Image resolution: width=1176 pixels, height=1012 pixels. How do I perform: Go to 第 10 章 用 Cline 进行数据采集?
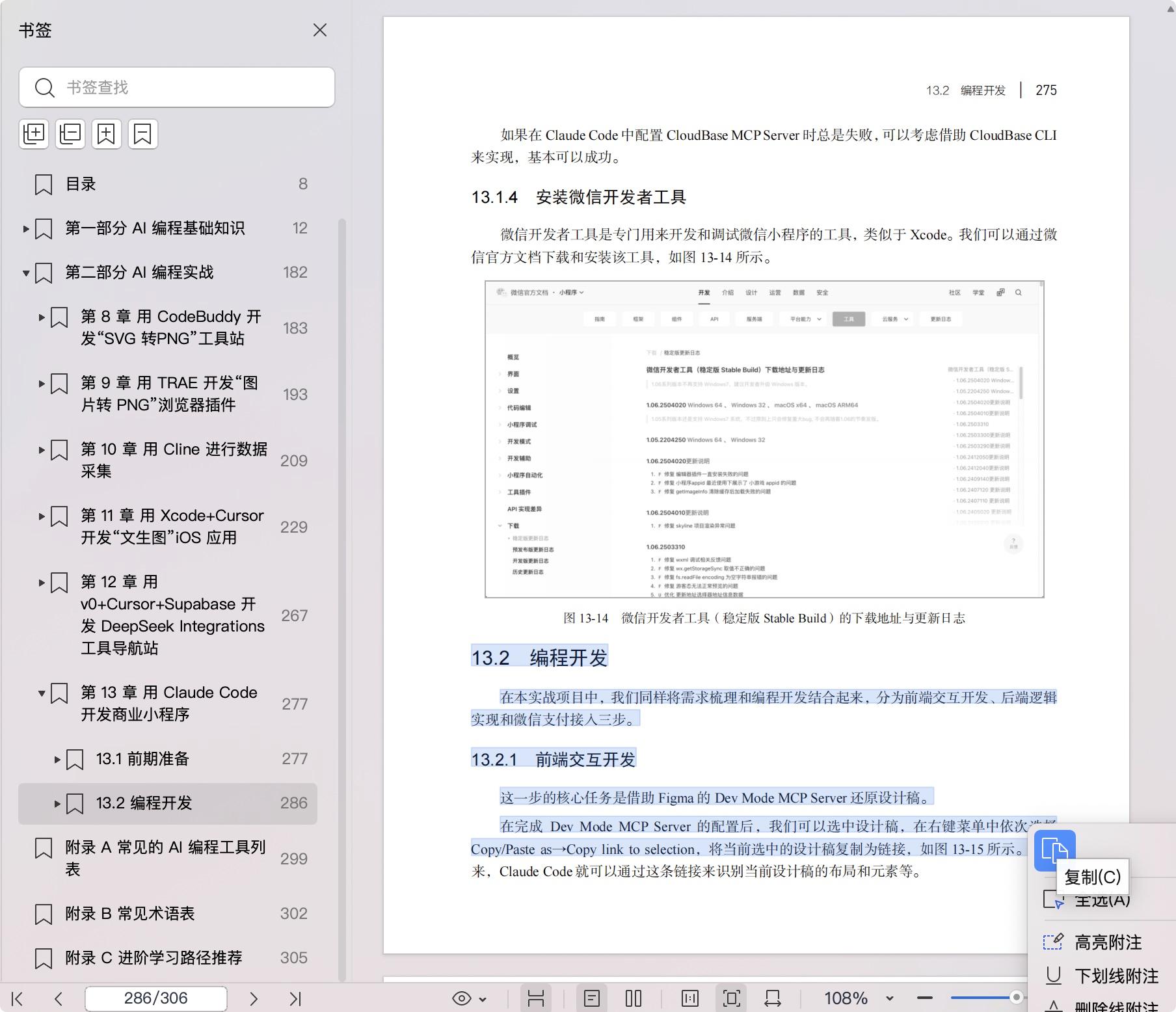click(x=174, y=460)
